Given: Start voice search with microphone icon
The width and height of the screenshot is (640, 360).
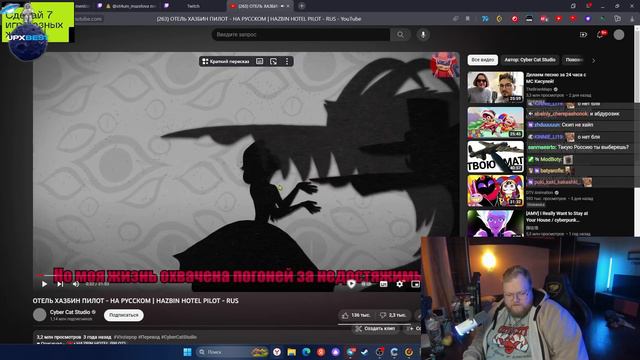Looking at the screenshot, I should click(423, 35).
